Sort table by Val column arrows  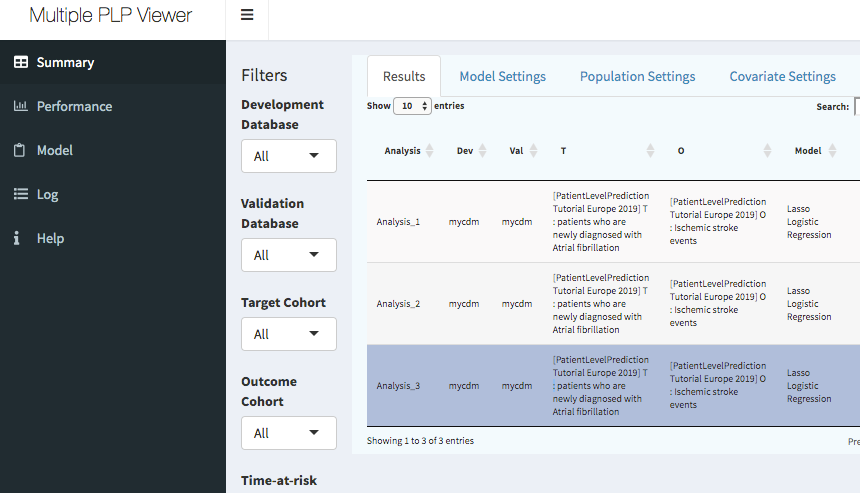533,151
